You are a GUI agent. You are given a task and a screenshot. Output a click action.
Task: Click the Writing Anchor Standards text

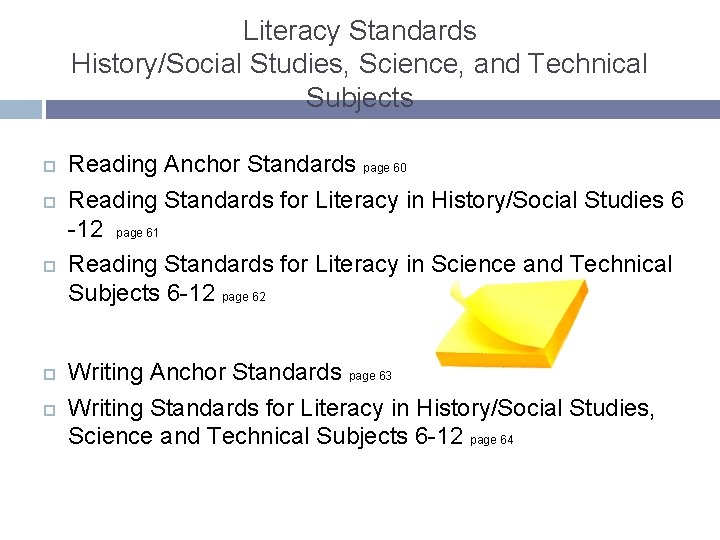(x=204, y=372)
